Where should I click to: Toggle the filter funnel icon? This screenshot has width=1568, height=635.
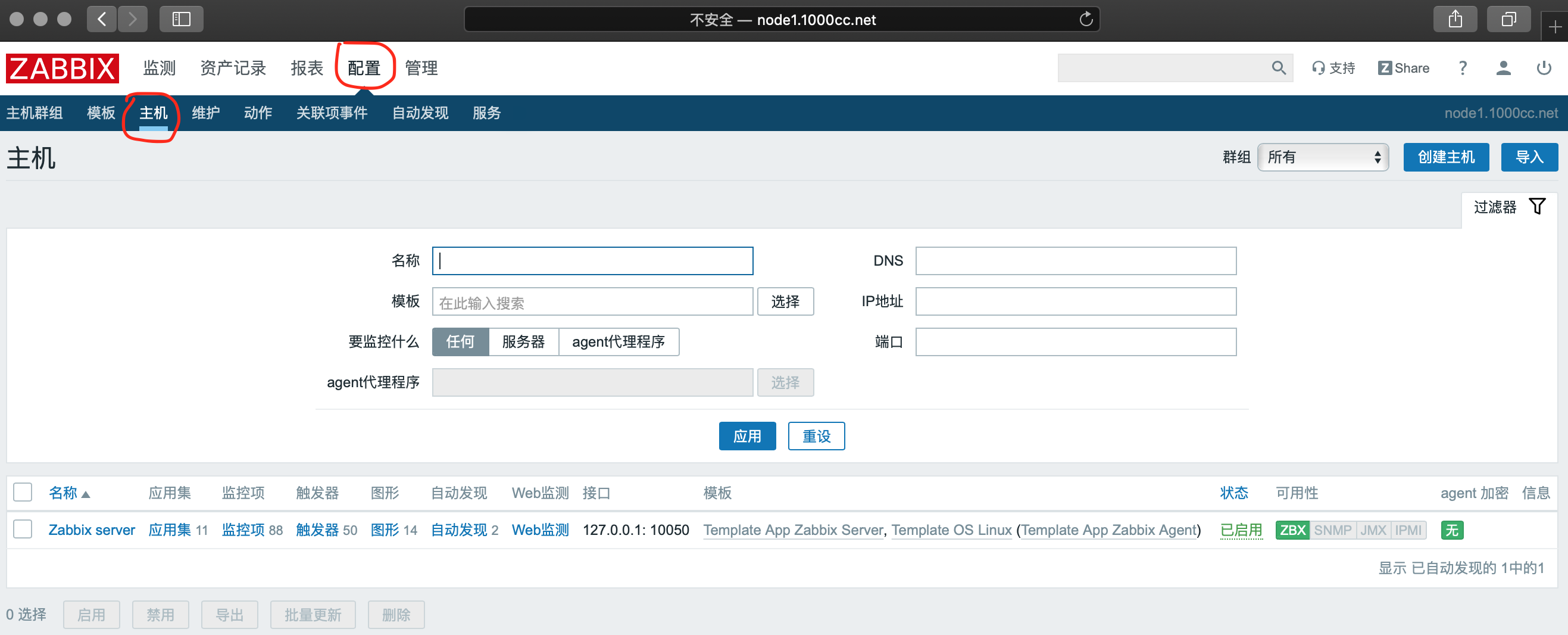tap(1537, 207)
